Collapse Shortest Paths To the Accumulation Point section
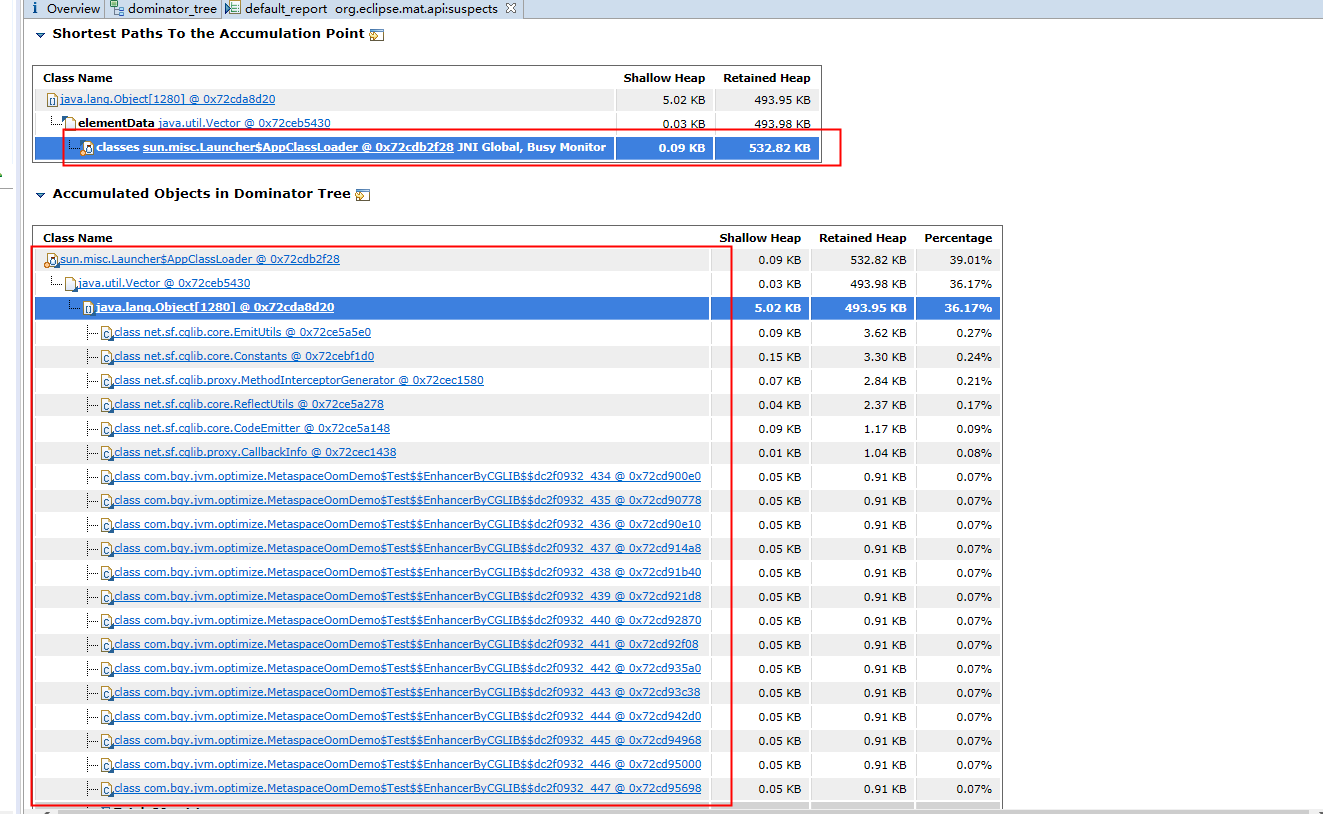This screenshot has width=1323, height=814. pyautogui.click(x=41, y=35)
